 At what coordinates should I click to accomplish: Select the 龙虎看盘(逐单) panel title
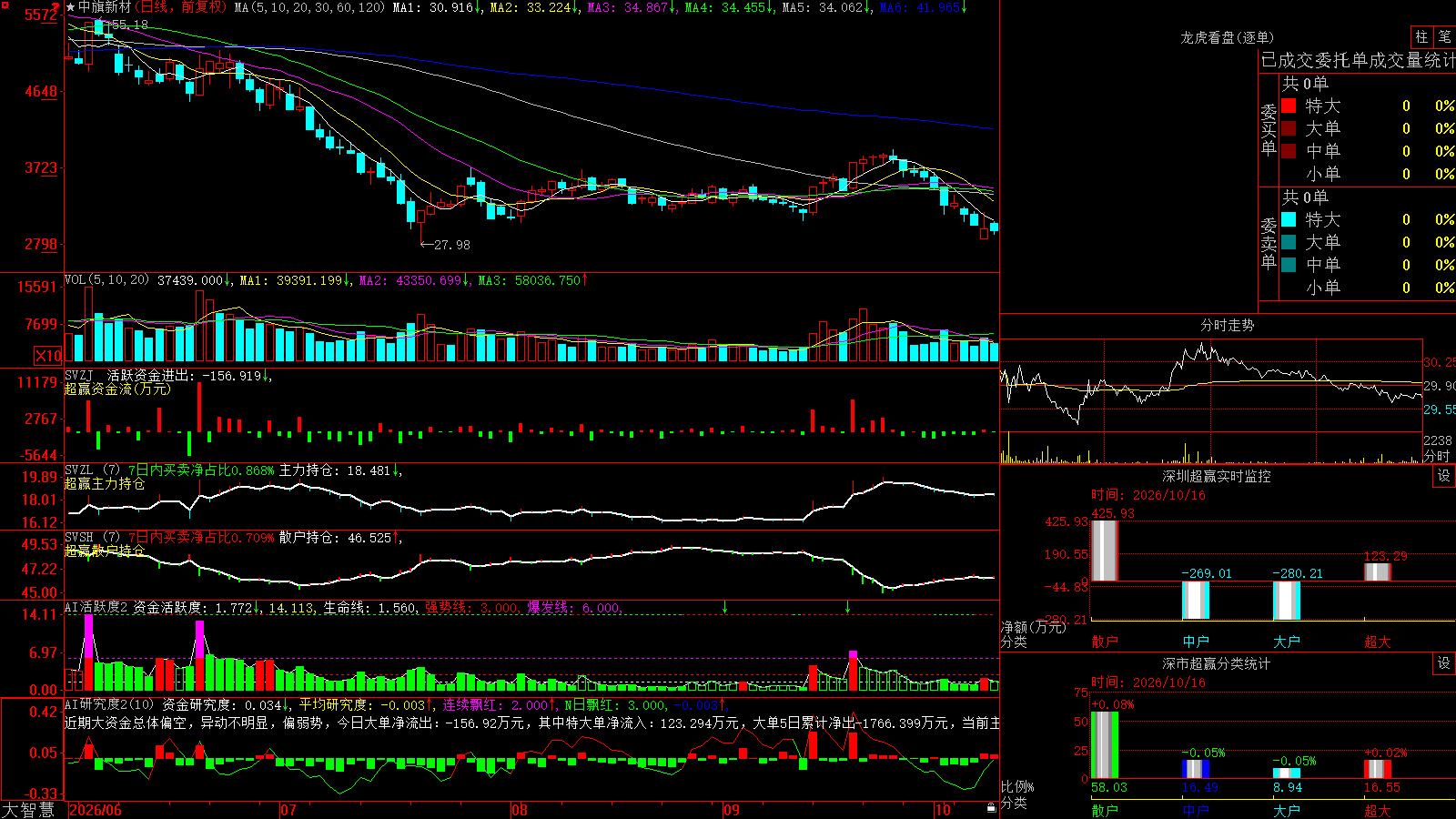click(x=1227, y=37)
